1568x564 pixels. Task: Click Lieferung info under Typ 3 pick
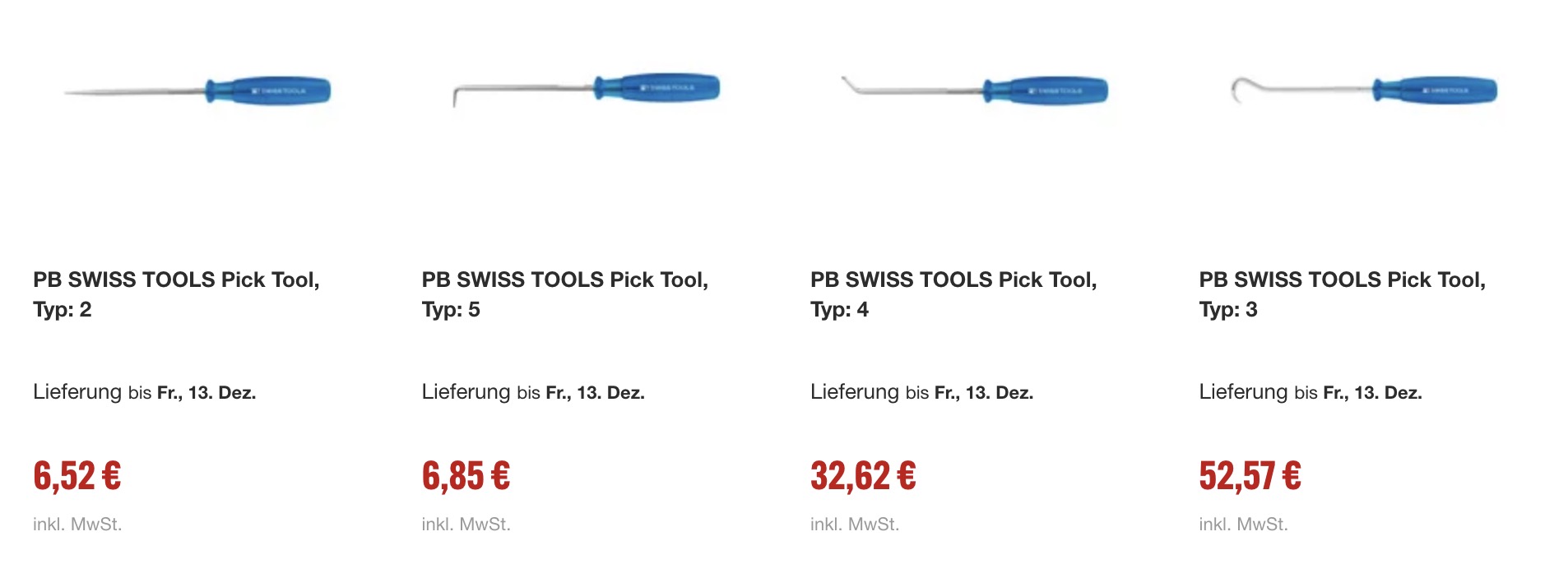coord(1311,392)
